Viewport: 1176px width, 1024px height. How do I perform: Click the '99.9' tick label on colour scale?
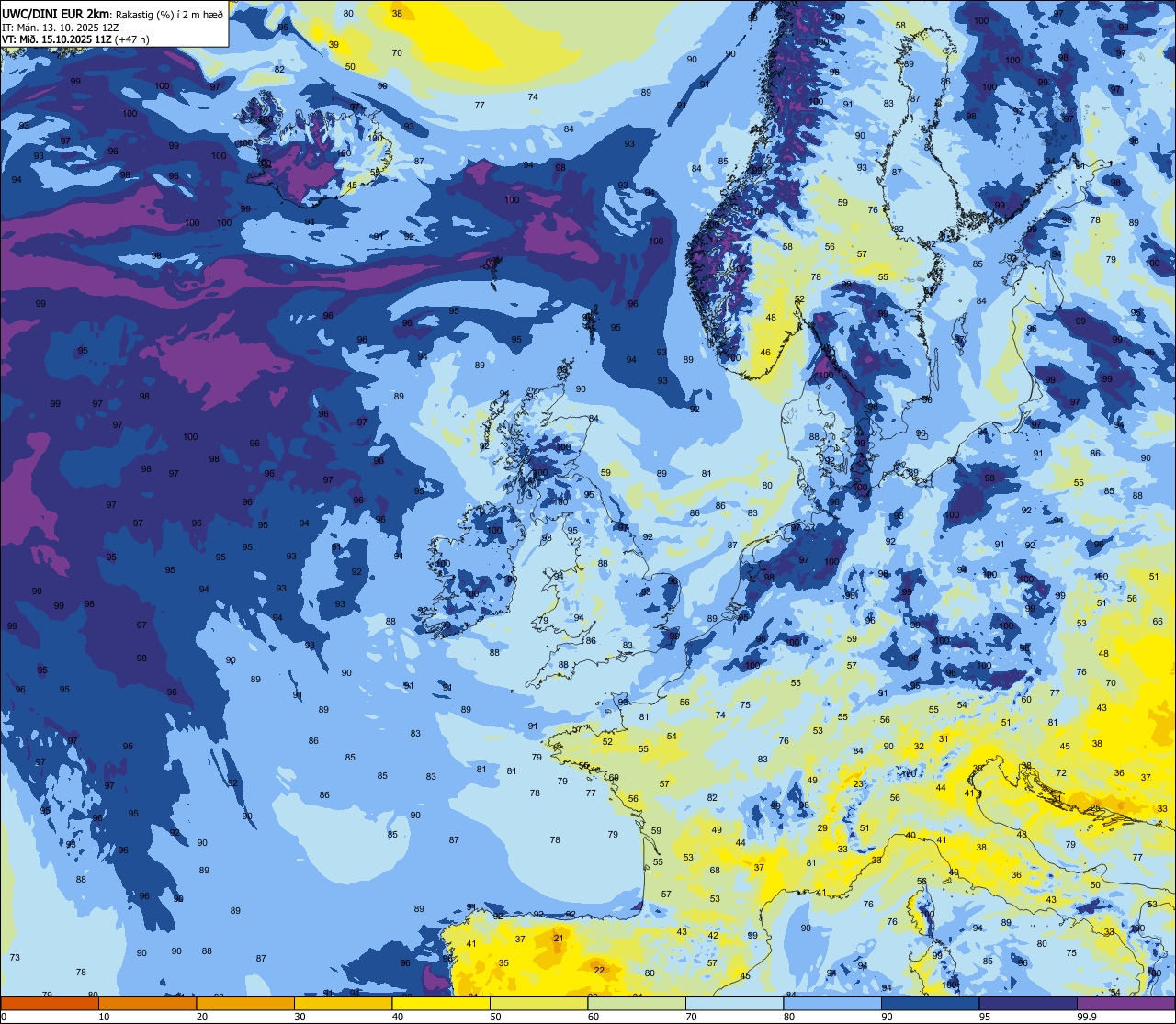(x=1087, y=1017)
